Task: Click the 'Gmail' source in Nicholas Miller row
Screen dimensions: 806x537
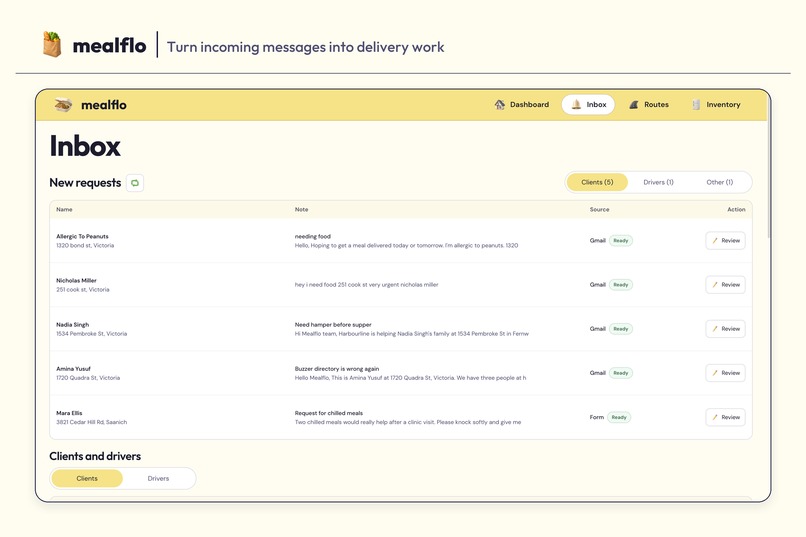Action: 598,285
